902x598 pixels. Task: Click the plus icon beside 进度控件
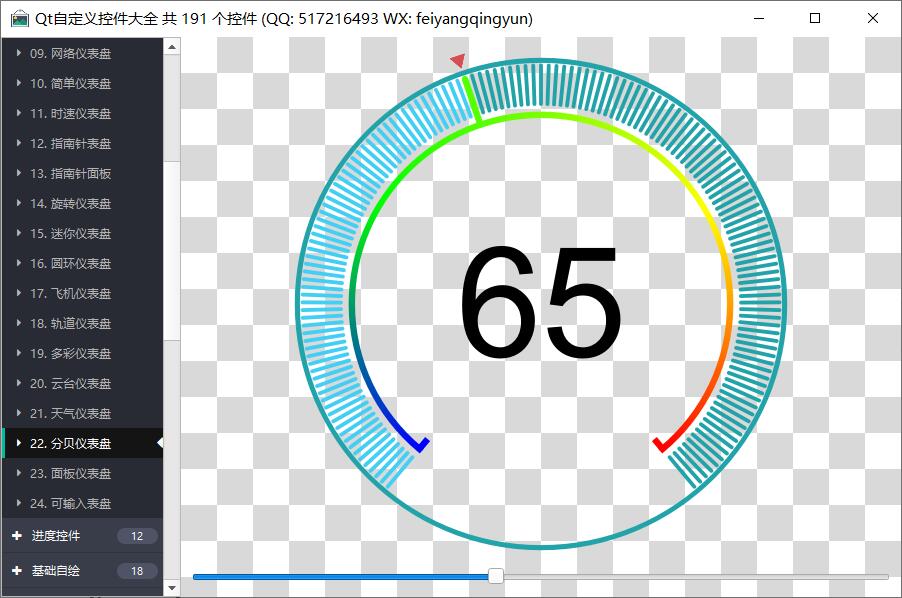pyautogui.click(x=16, y=536)
